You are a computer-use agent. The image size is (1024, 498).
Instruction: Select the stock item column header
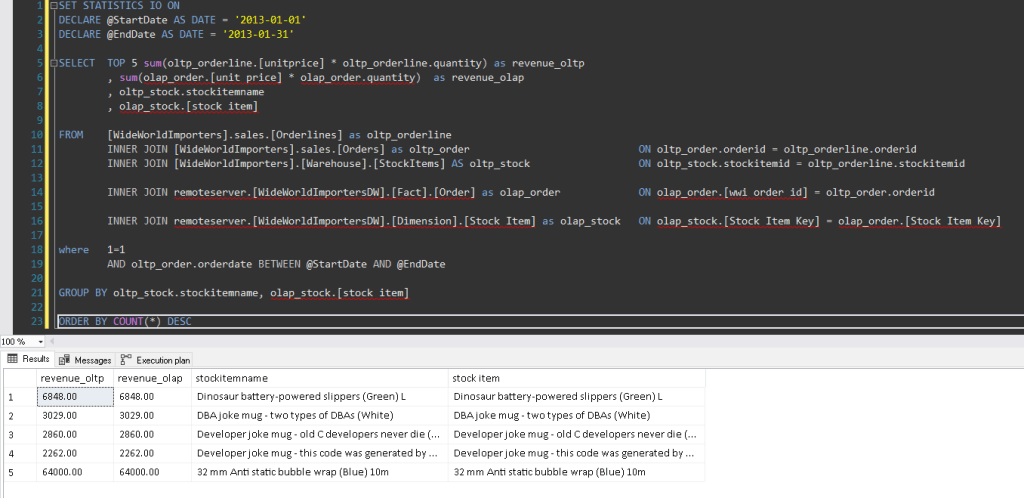pos(577,379)
